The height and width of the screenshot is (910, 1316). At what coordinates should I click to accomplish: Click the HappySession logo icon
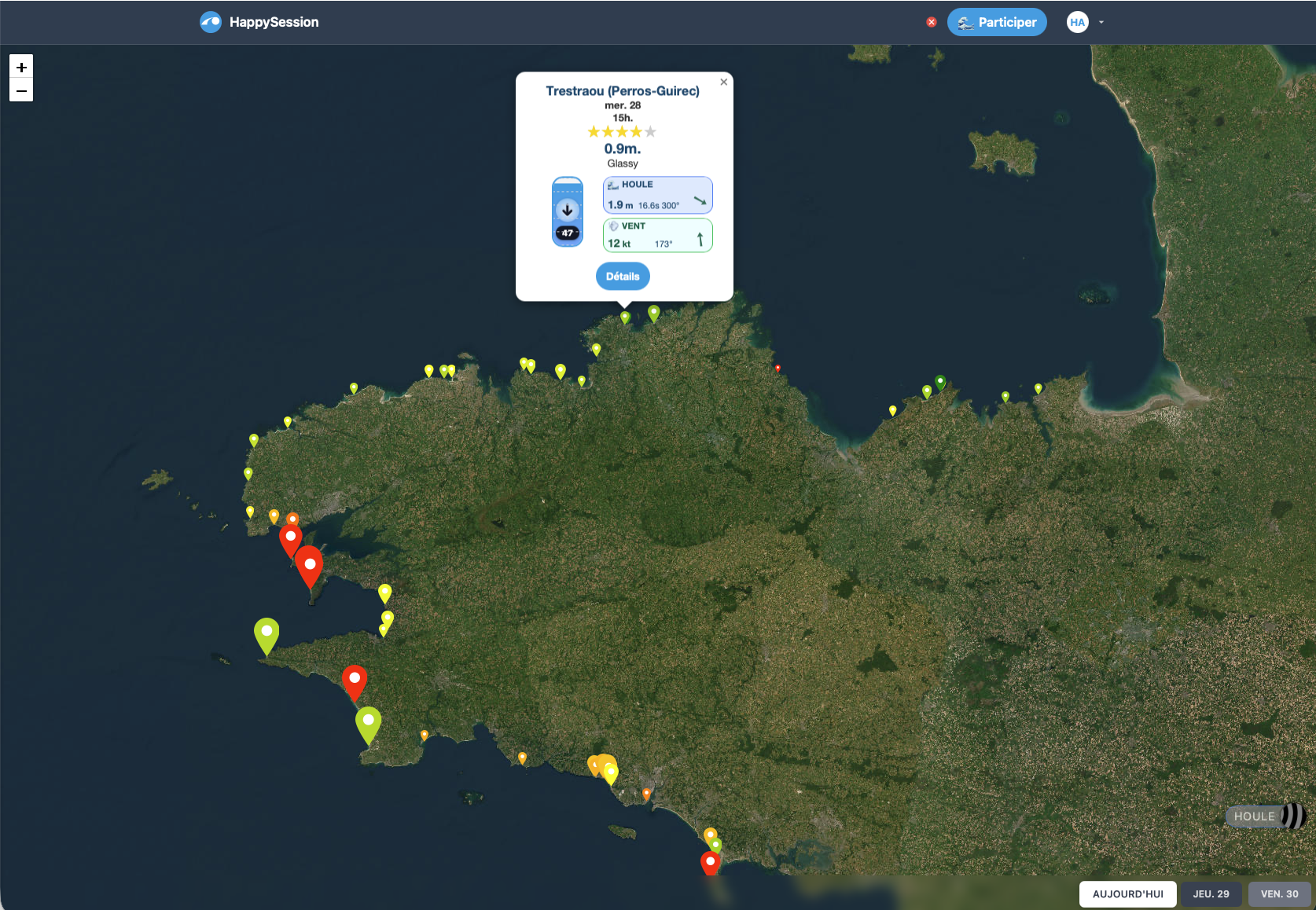pyautogui.click(x=211, y=22)
